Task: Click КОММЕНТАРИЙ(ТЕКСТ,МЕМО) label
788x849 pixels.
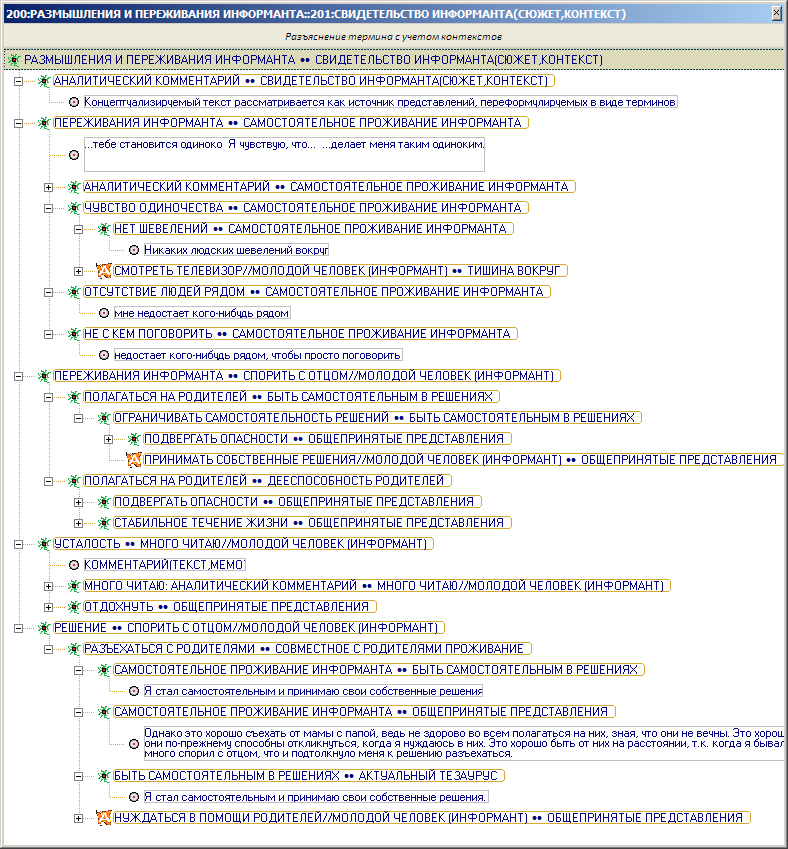Action: pos(164,565)
